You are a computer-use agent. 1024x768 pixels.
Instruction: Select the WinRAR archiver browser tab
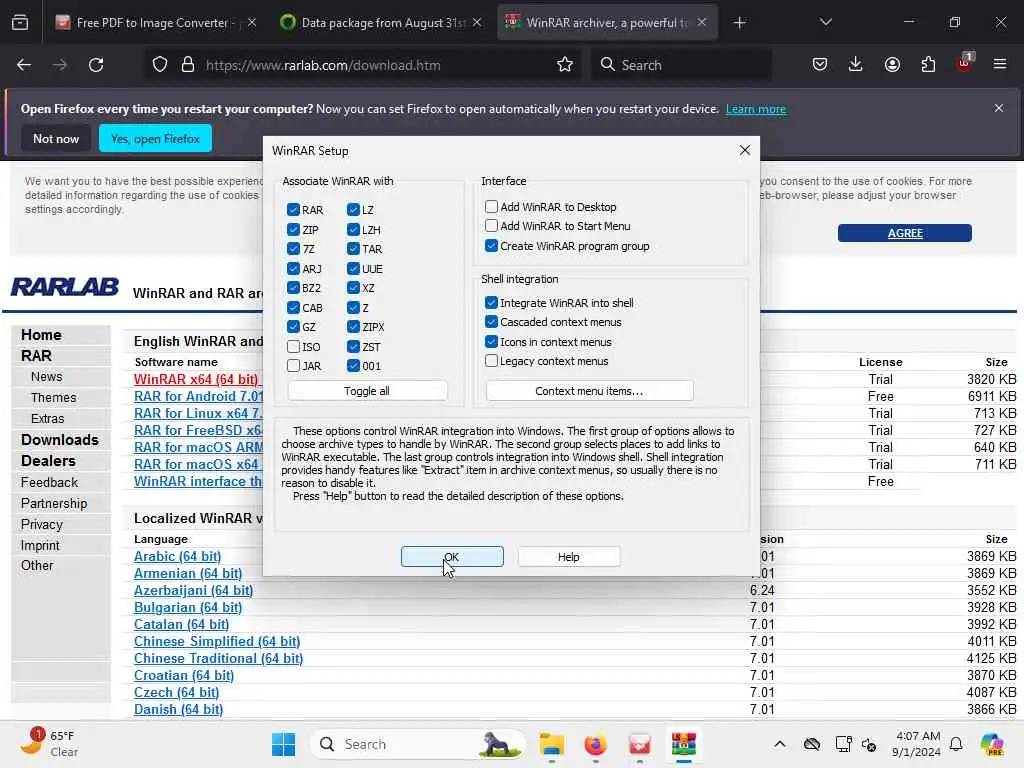pos(607,23)
